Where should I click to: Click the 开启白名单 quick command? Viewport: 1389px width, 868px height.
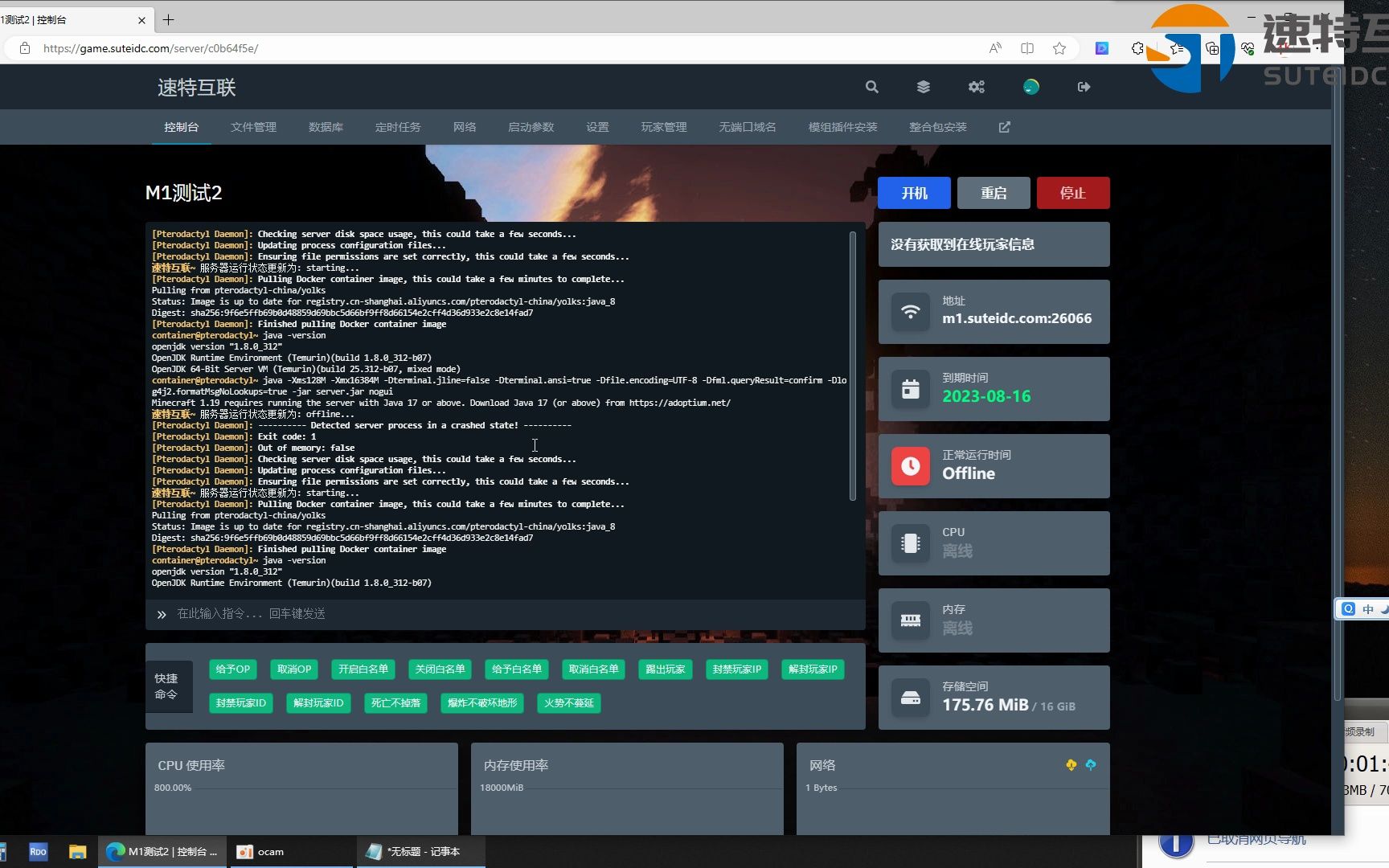[363, 669]
